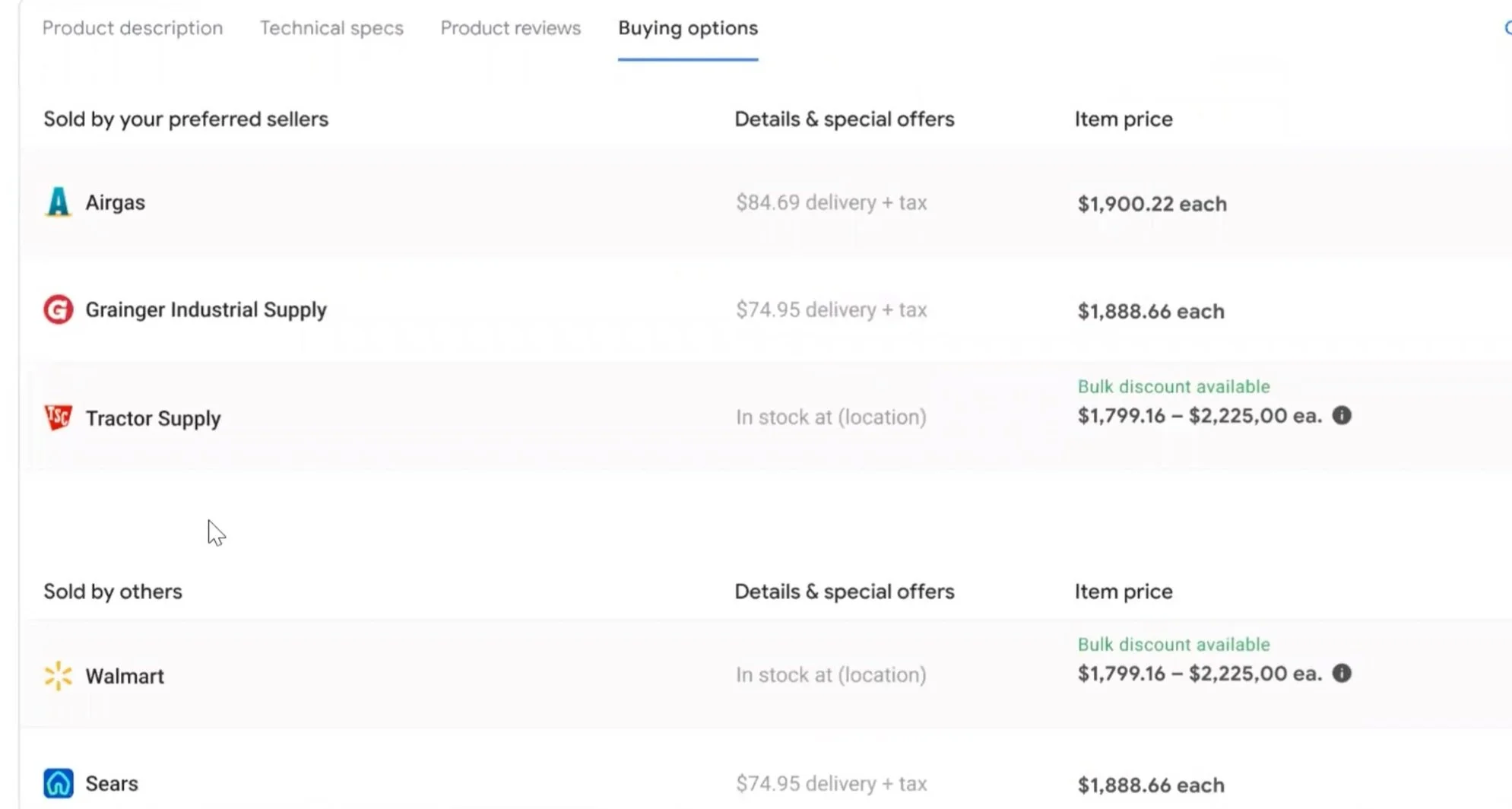
Task: Open the Airgas seller link
Action: (x=115, y=202)
